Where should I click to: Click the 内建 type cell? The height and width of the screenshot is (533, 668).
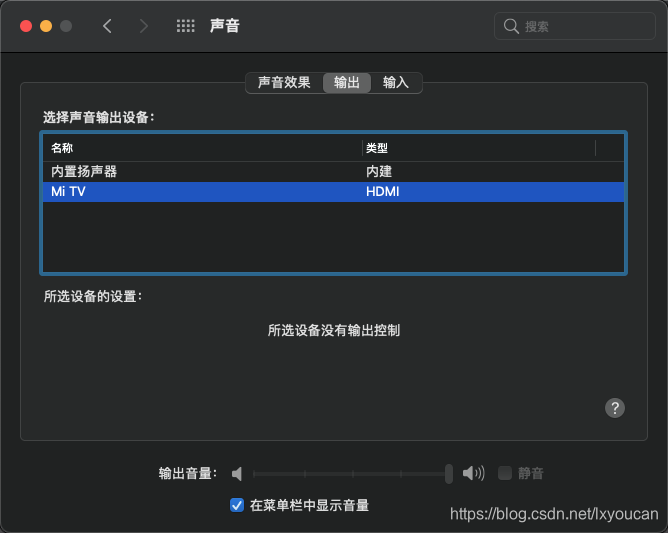click(379, 171)
